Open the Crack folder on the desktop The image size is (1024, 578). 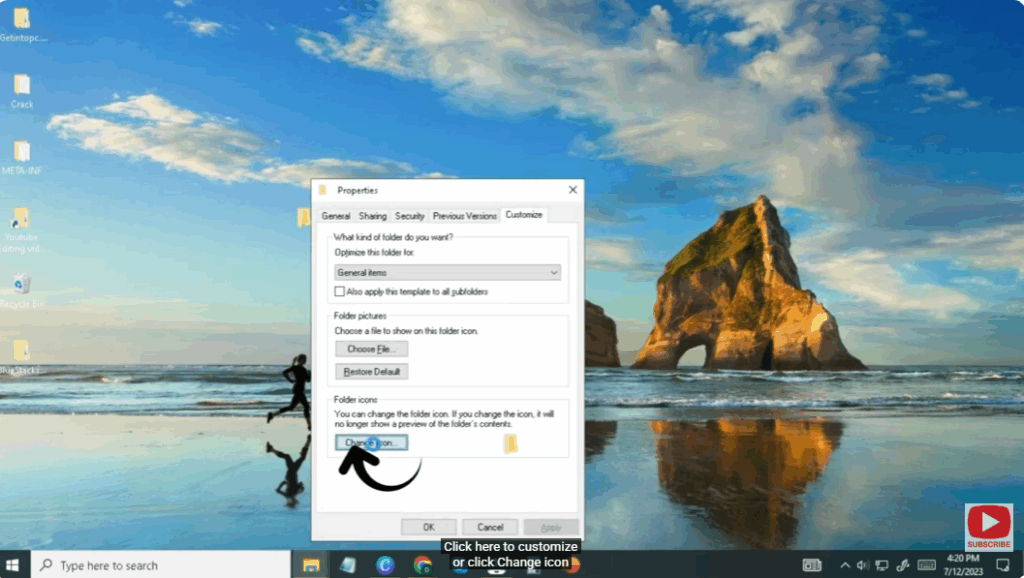pos(21,85)
